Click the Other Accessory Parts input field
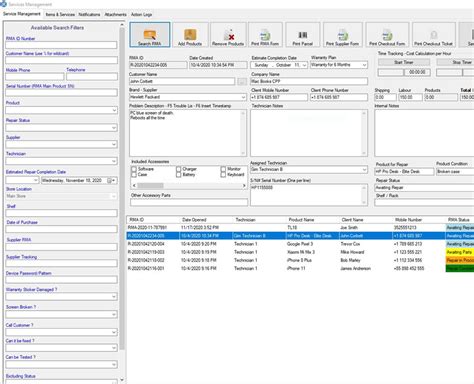The height and width of the screenshot is (384, 474). point(189,202)
